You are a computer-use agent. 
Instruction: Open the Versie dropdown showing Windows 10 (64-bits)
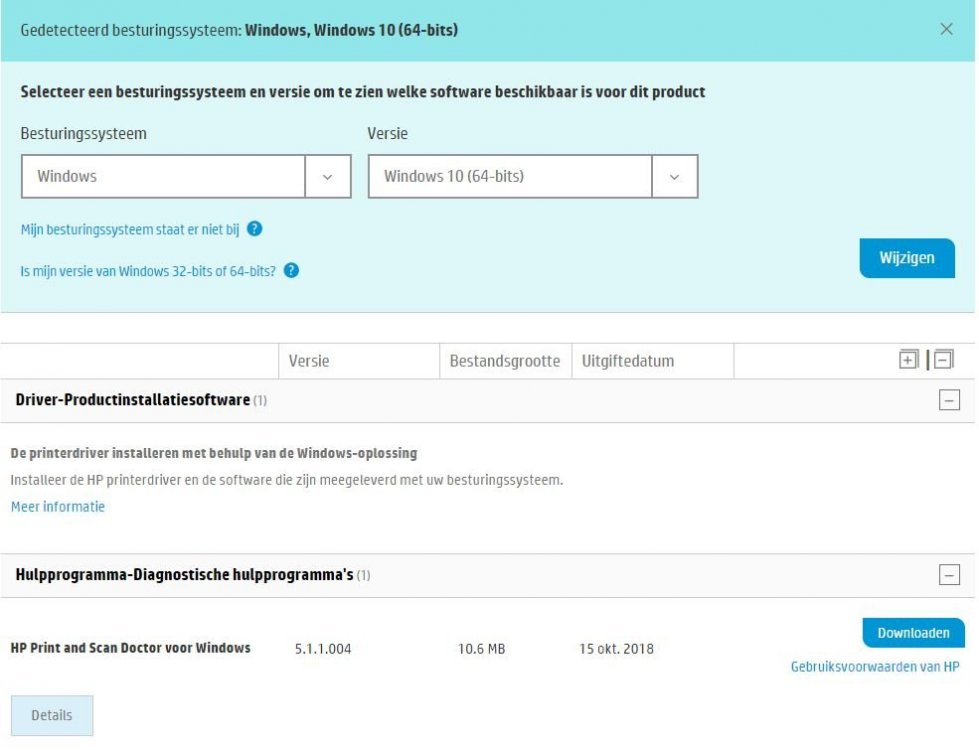[533, 177]
